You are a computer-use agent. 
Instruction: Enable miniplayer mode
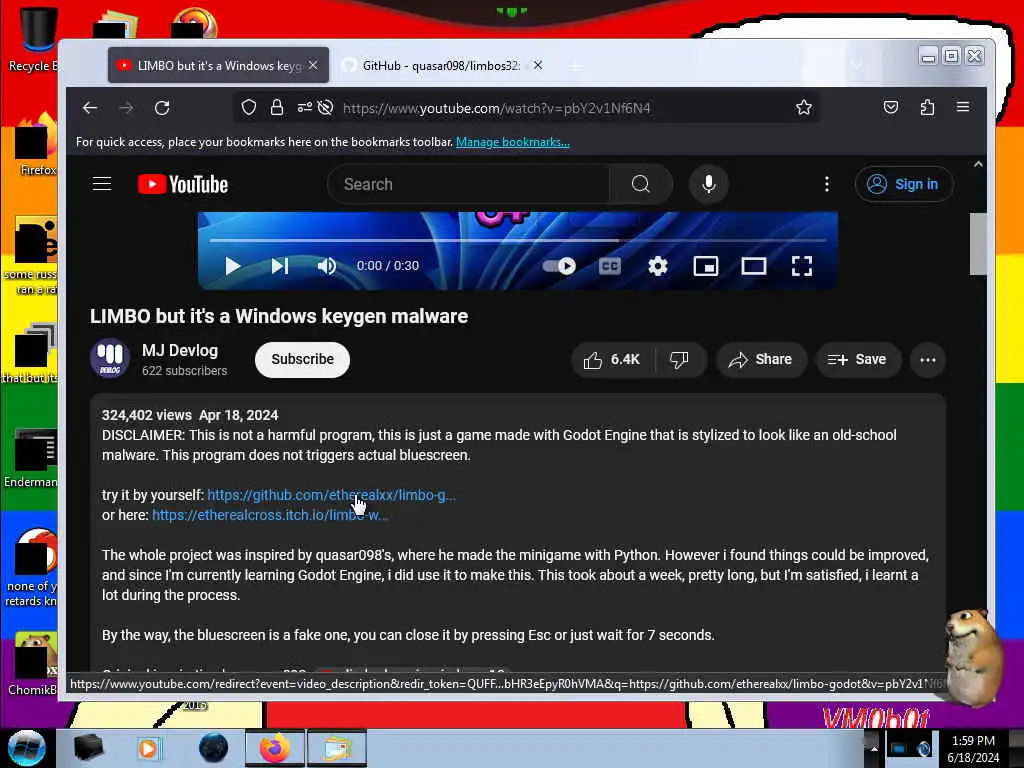pos(706,266)
